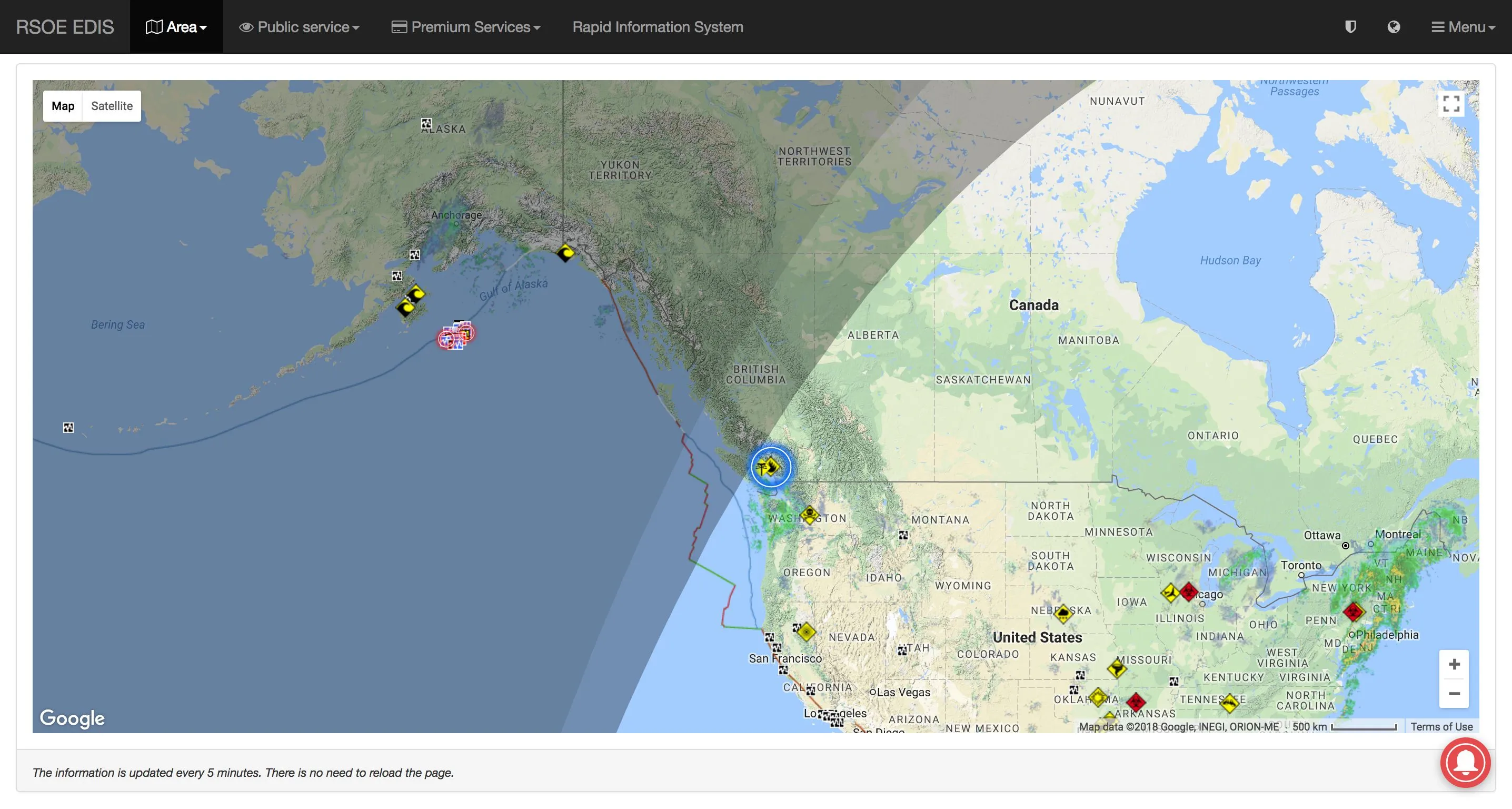Click the tsunami marker southeast of Yukon
1512x809 pixels.
pyautogui.click(x=565, y=253)
